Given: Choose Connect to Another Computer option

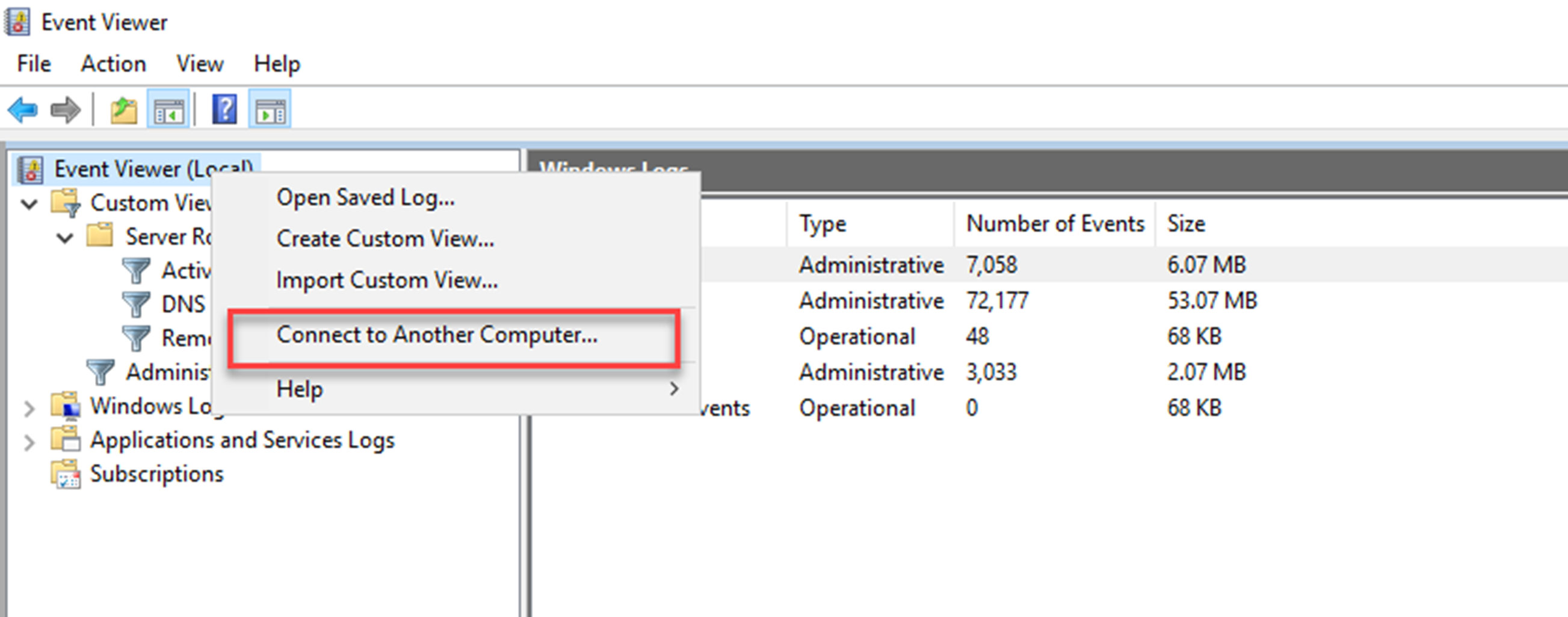Looking at the screenshot, I should [436, 335].
